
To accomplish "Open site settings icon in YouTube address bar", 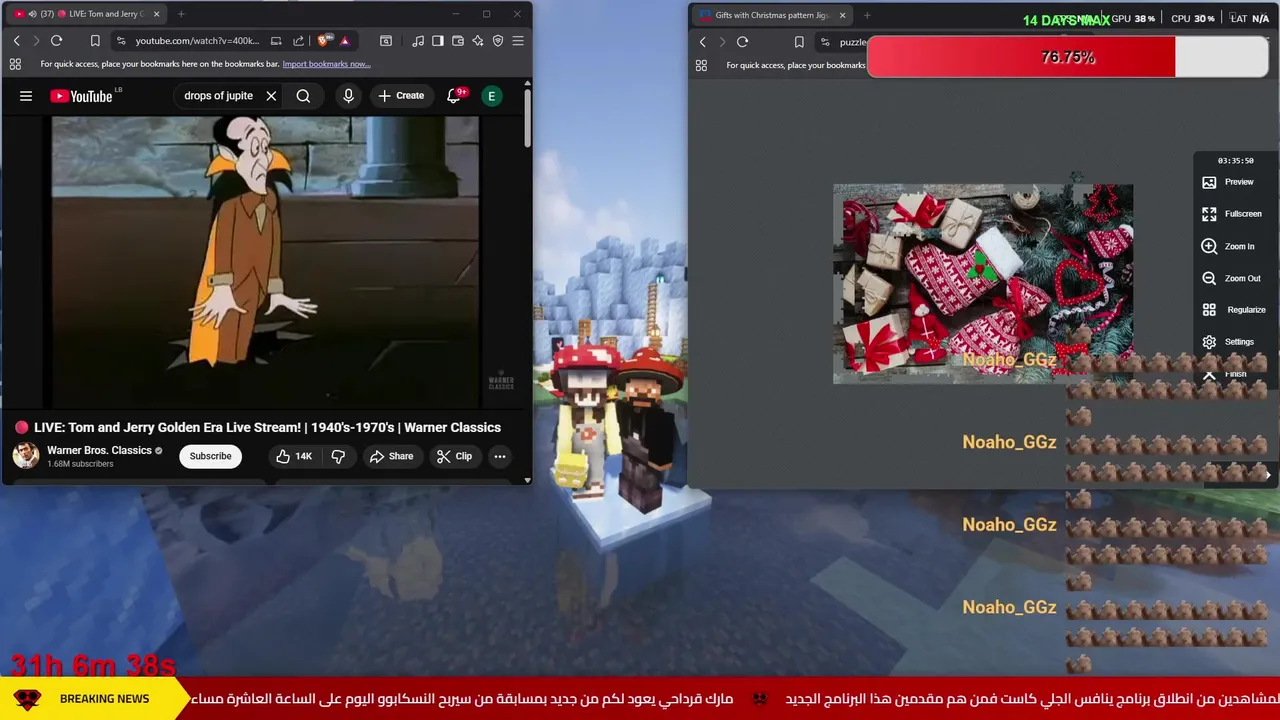I will [121, 41].
